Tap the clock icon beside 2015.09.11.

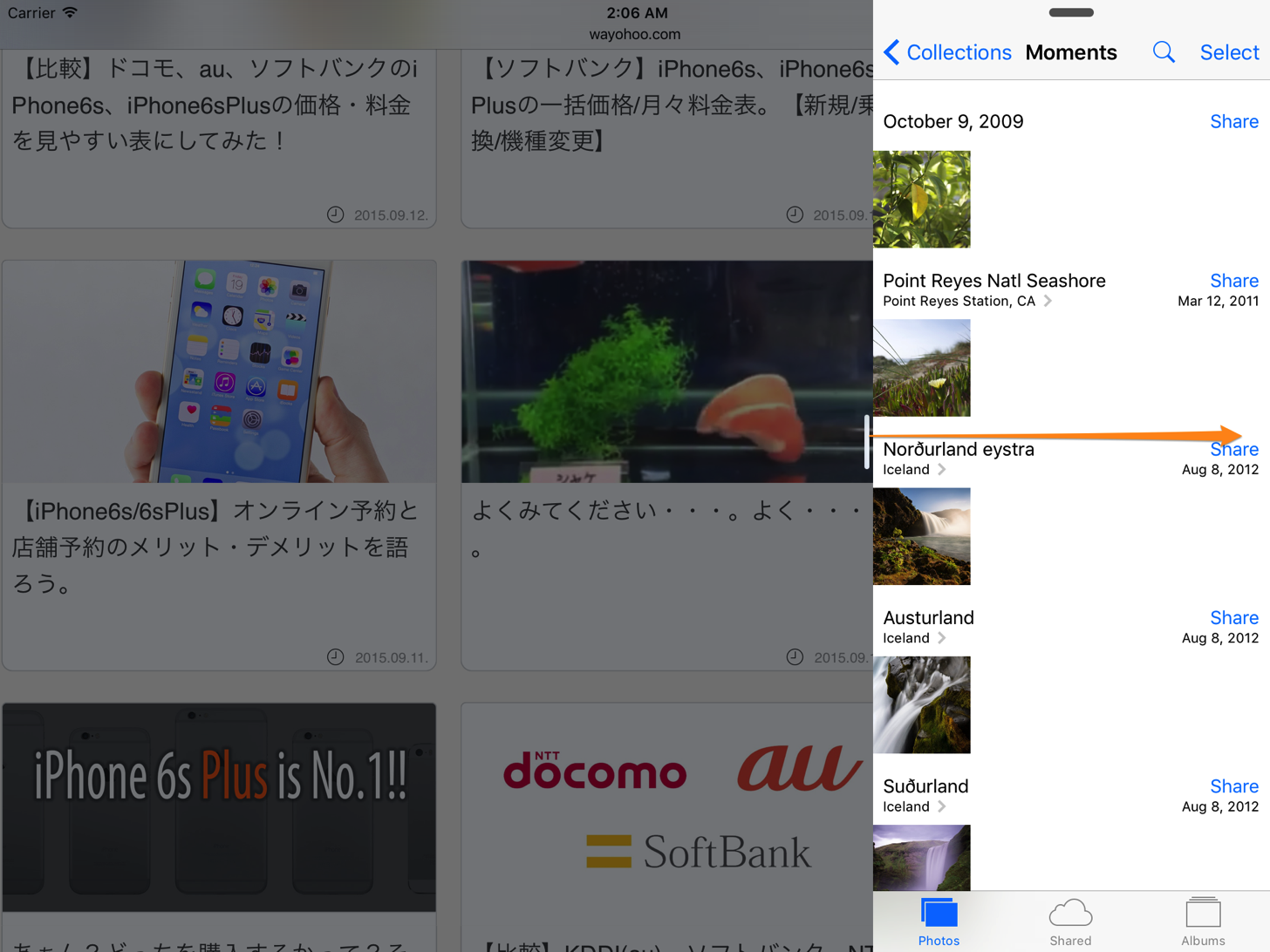[x=335, y=656]
